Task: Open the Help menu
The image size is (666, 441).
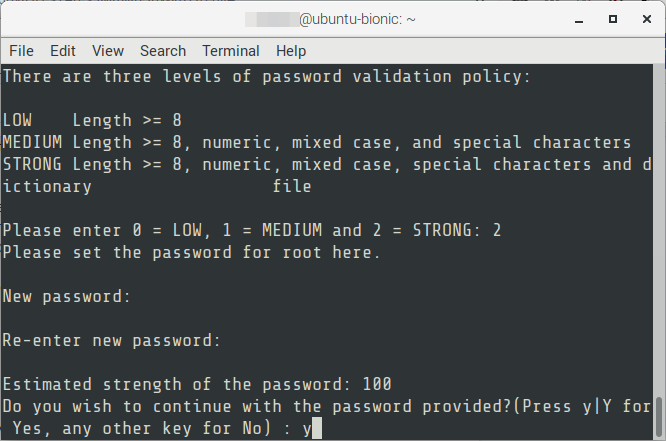Action: click(291, 51)
